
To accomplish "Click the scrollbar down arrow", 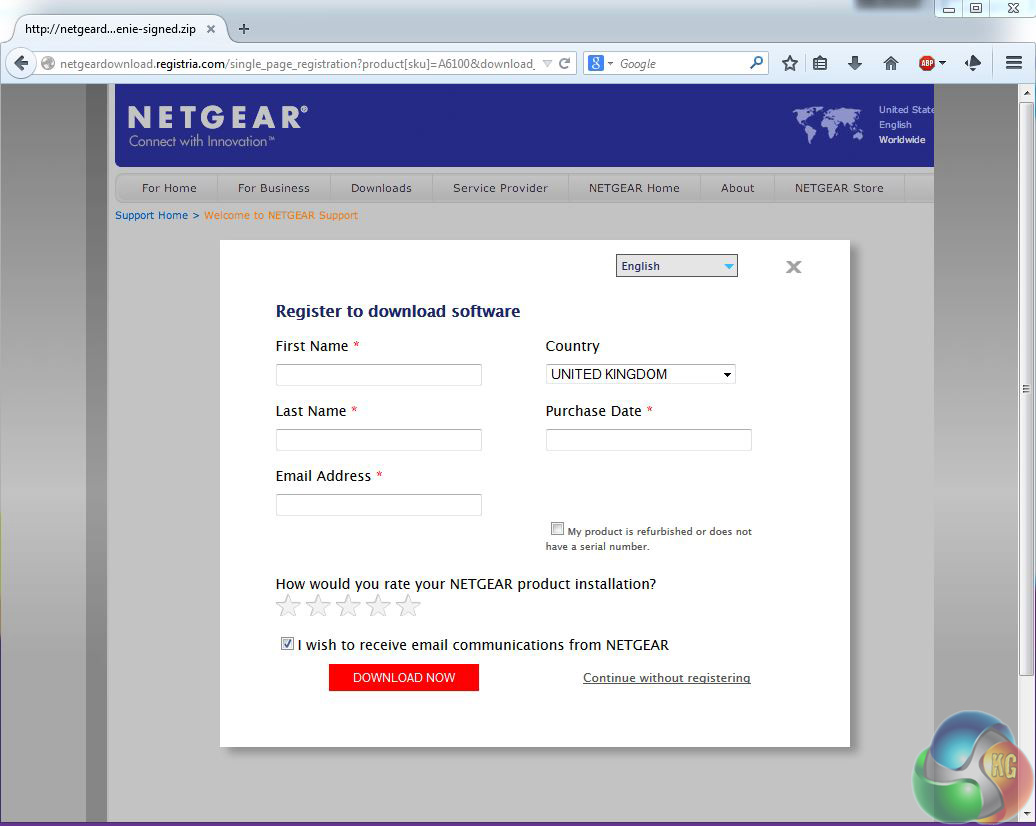I will (1026, 813).
